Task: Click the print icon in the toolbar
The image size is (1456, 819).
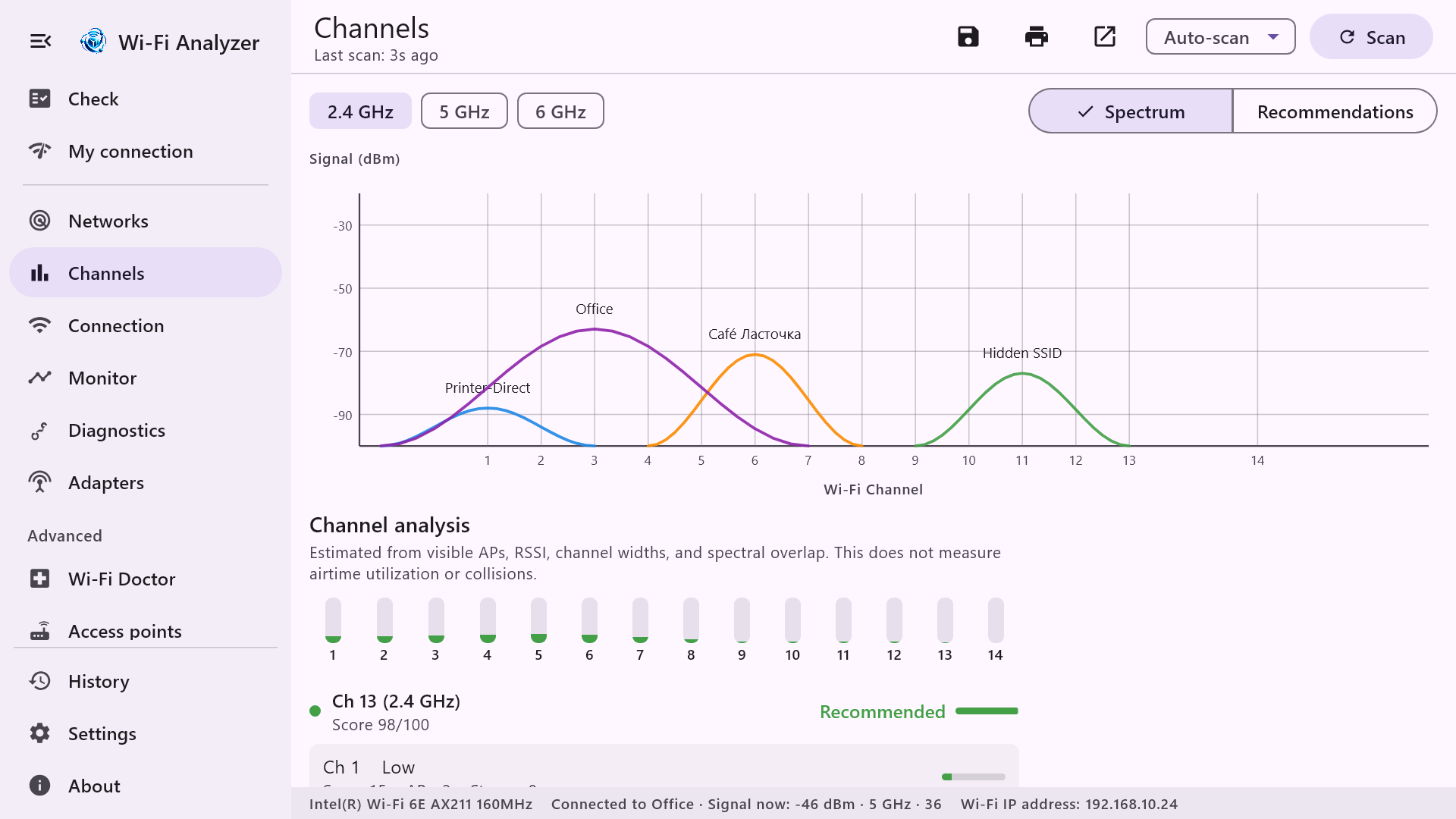Action: tap(1036, 36)
